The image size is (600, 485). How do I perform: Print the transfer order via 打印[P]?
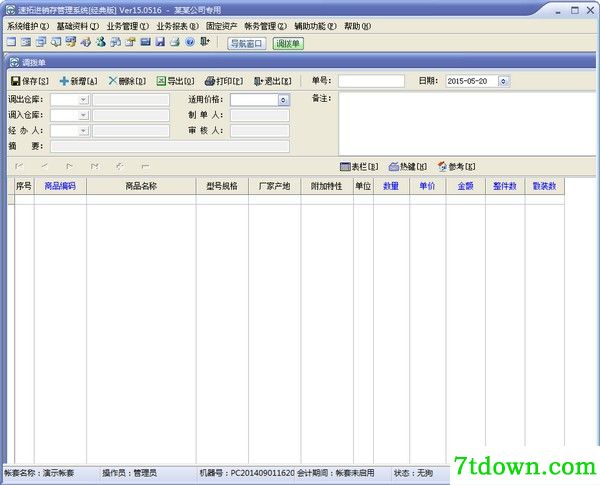(x=224, y=81)
